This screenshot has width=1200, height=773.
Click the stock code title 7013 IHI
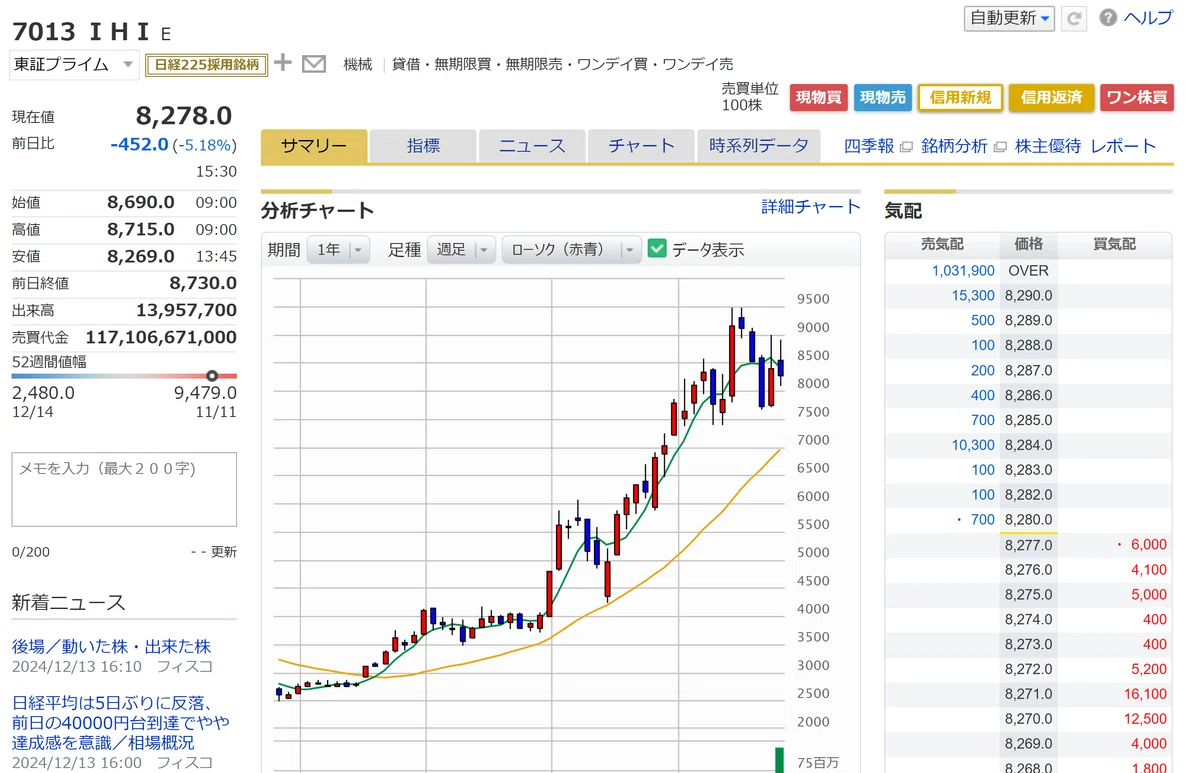click(82, 30)
